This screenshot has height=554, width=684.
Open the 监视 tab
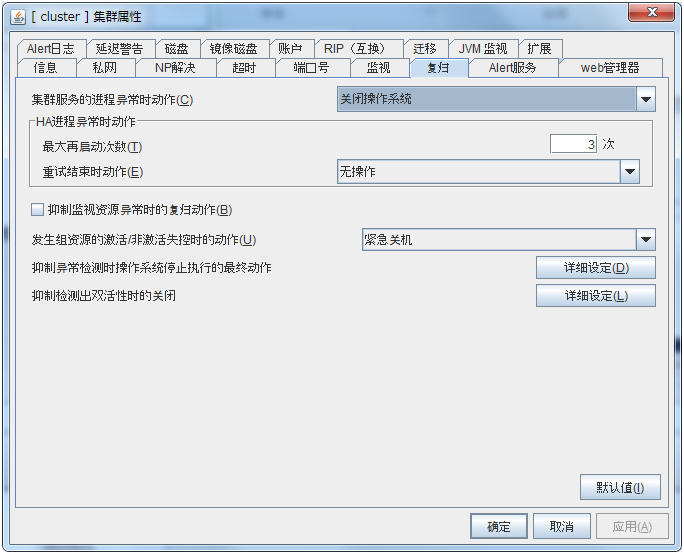(379, 68)
